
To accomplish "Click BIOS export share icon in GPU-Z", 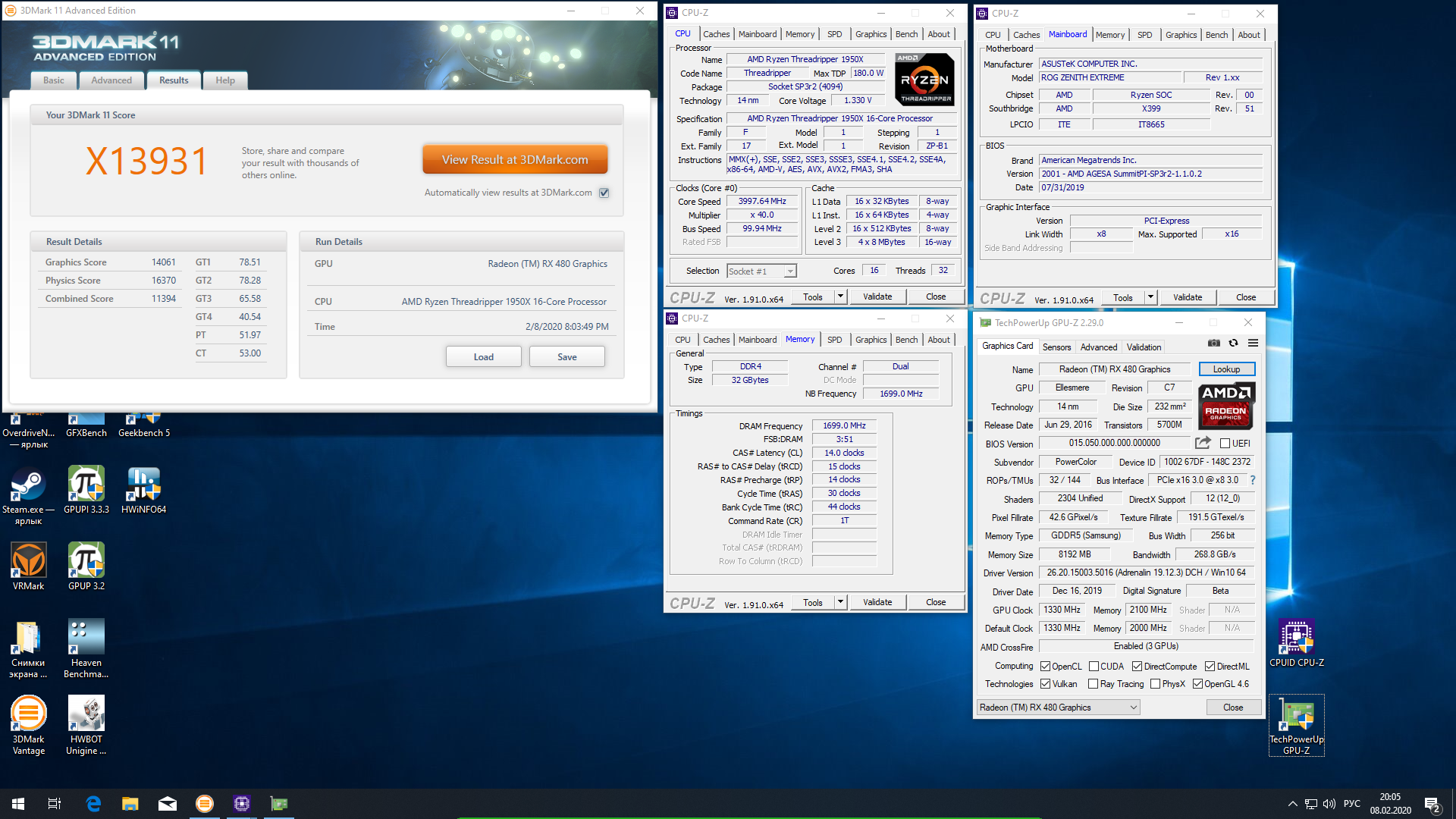I will 1203,443.
